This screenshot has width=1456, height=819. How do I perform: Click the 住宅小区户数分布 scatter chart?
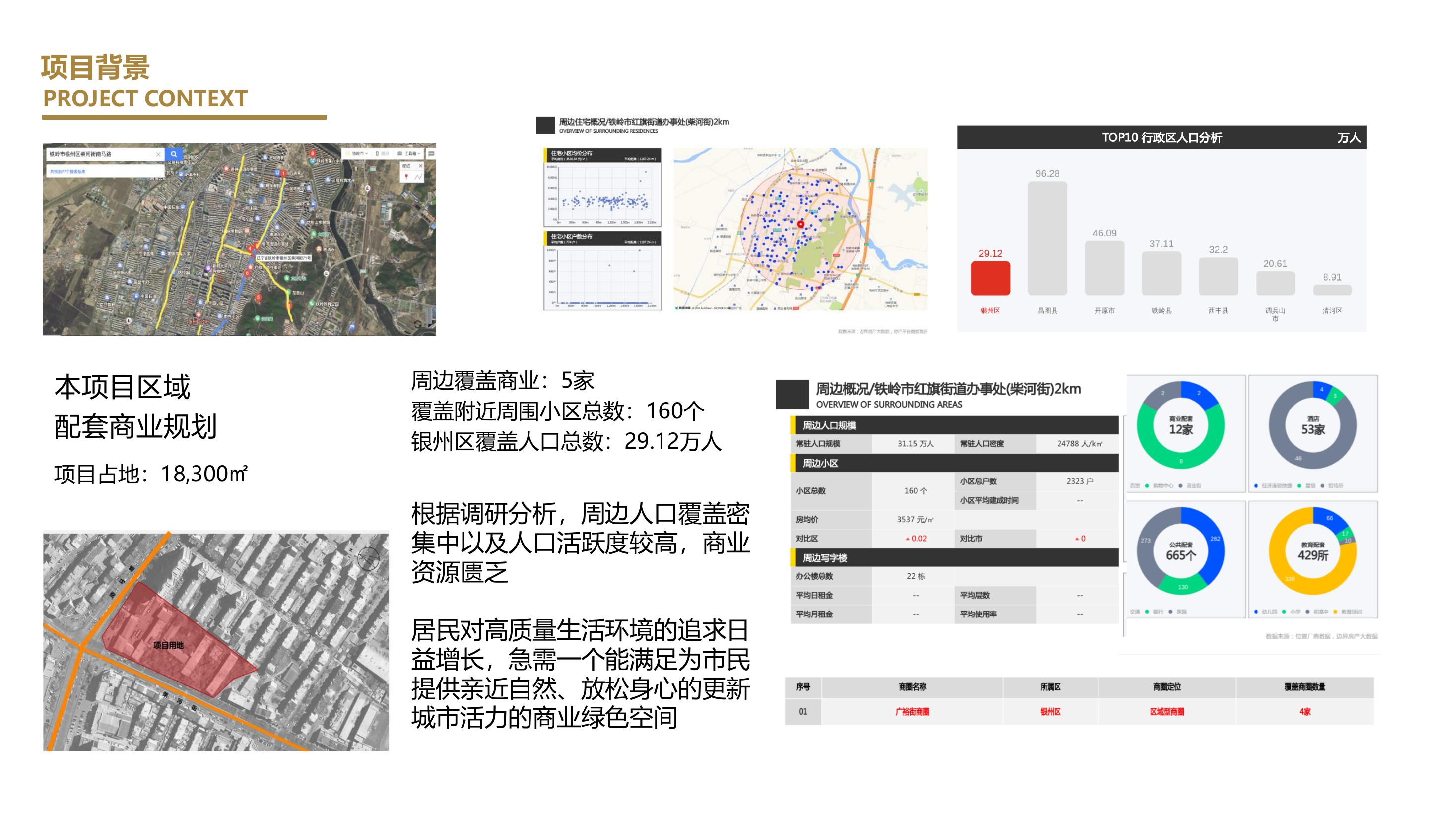(x=602, y=271)
